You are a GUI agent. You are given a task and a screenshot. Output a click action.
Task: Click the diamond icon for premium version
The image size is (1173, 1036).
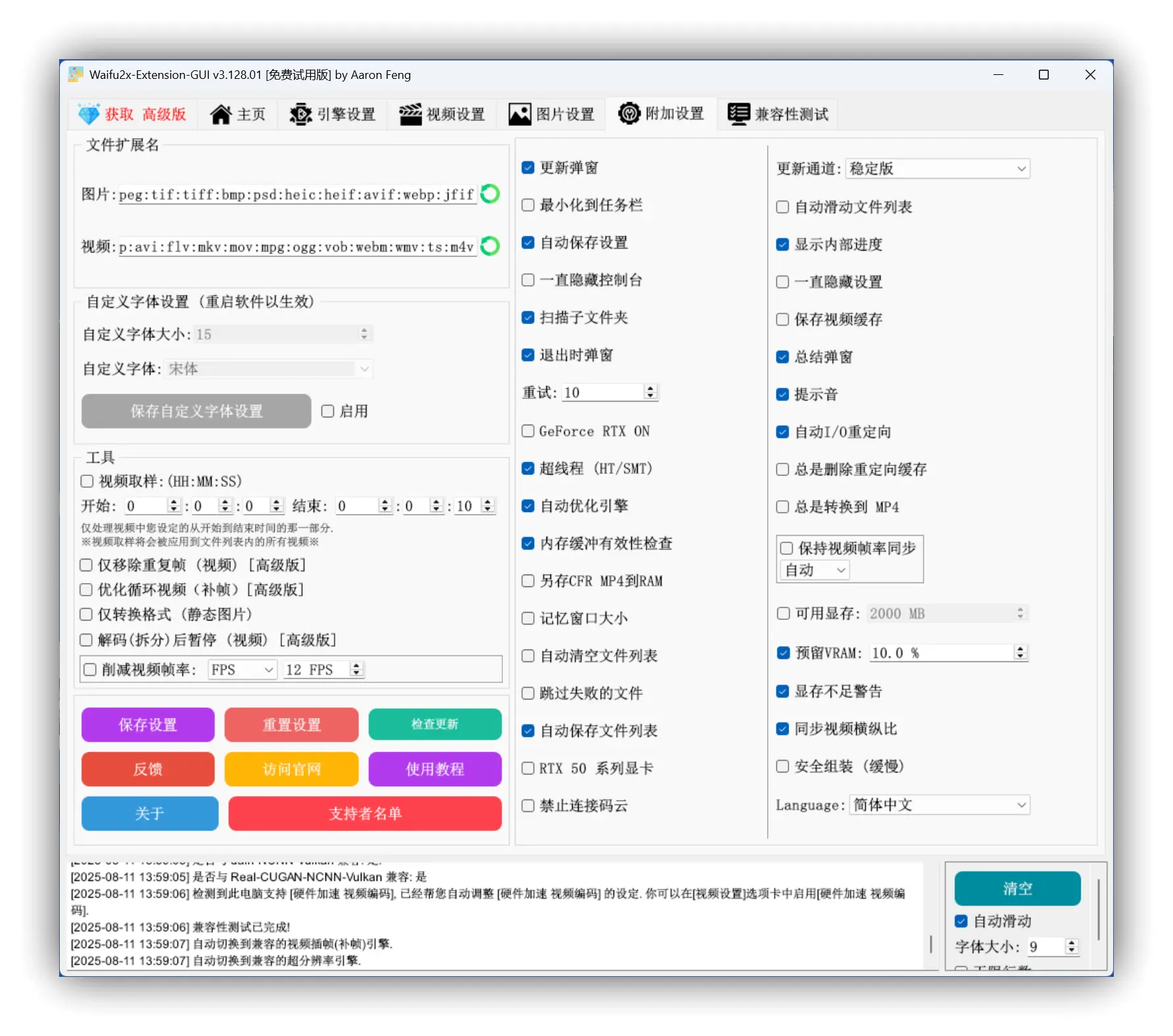click(89, 114)
